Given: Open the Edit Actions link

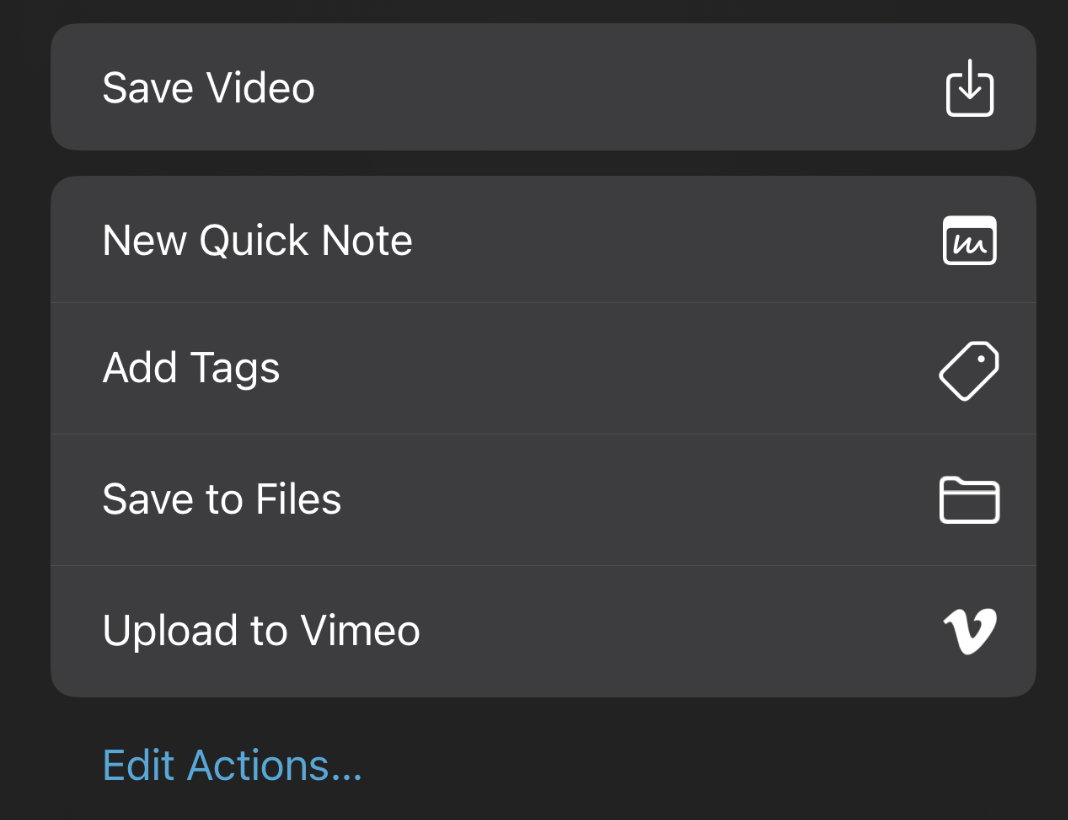Looking at the screenshot, I should (232, 766).
